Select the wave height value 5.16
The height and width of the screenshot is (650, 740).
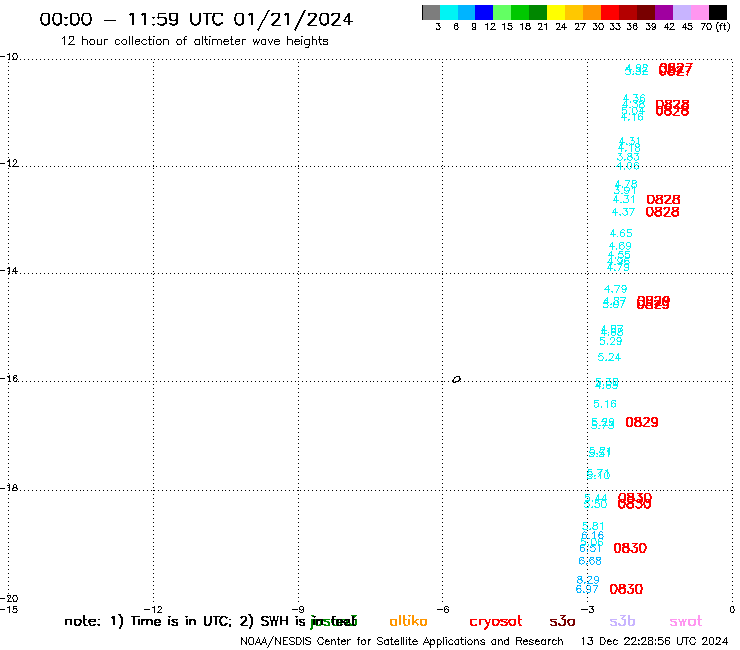tap(605, 404)
